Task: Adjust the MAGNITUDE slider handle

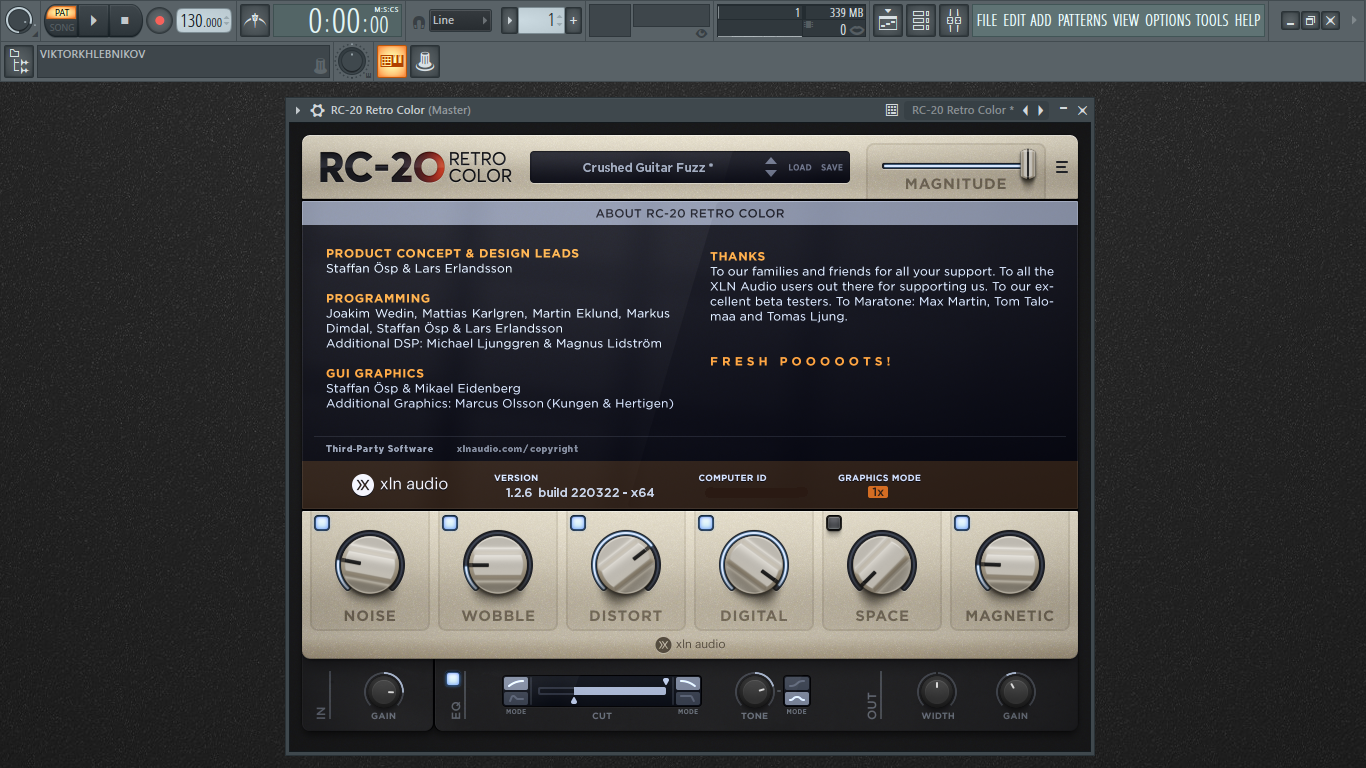Action: (1028, 165)
